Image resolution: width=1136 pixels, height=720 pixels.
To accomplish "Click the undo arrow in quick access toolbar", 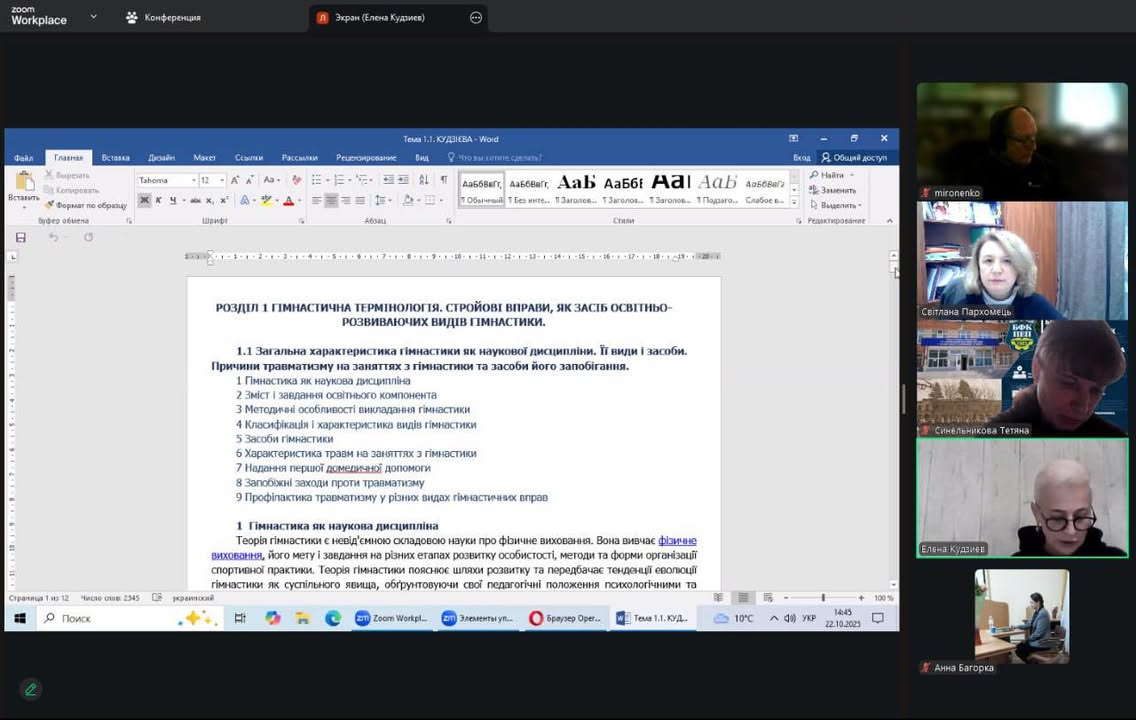I will (x=53, y=237).
